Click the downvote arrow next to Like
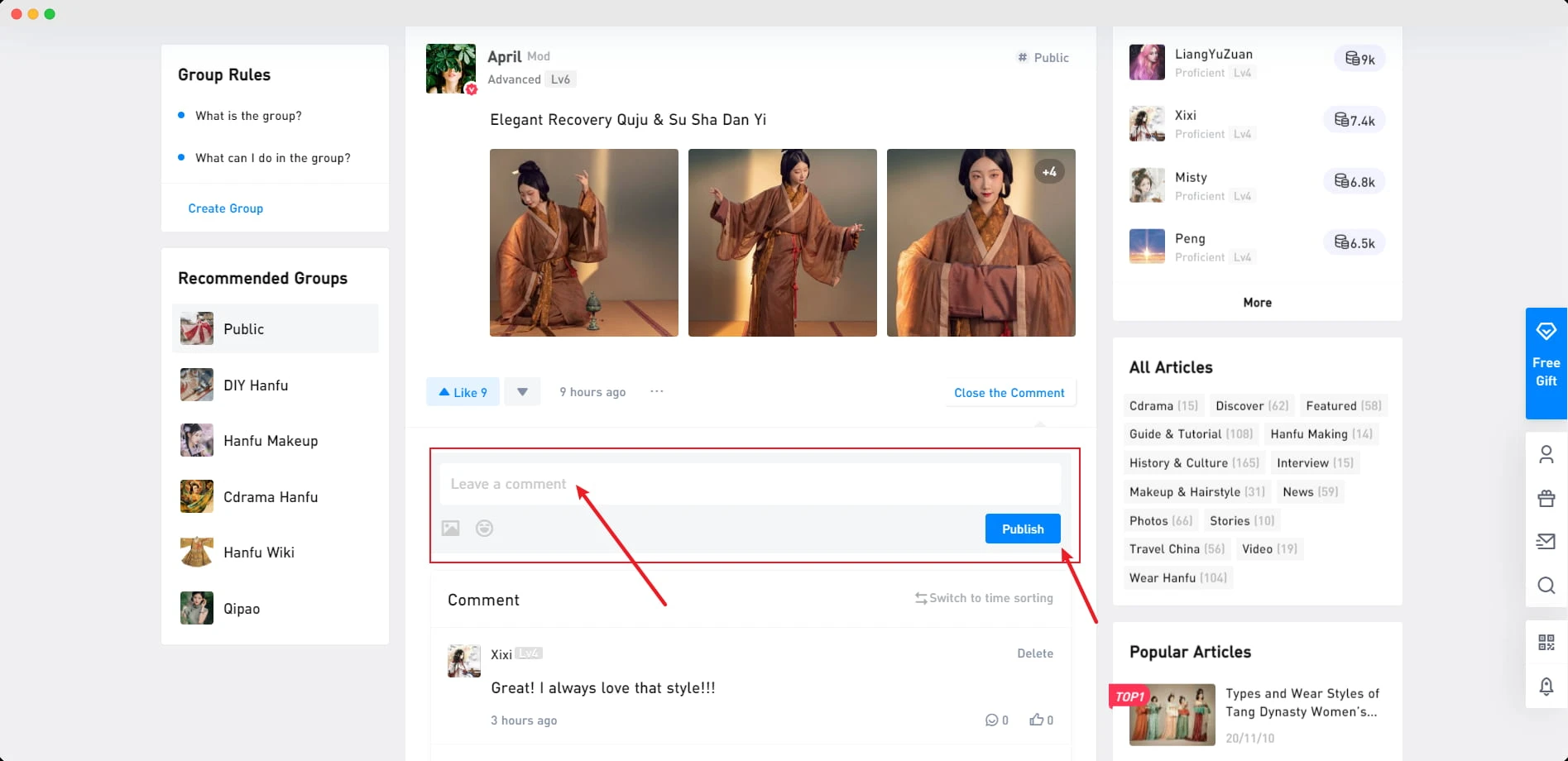1568x761 pixels. (x=522, y=392)
